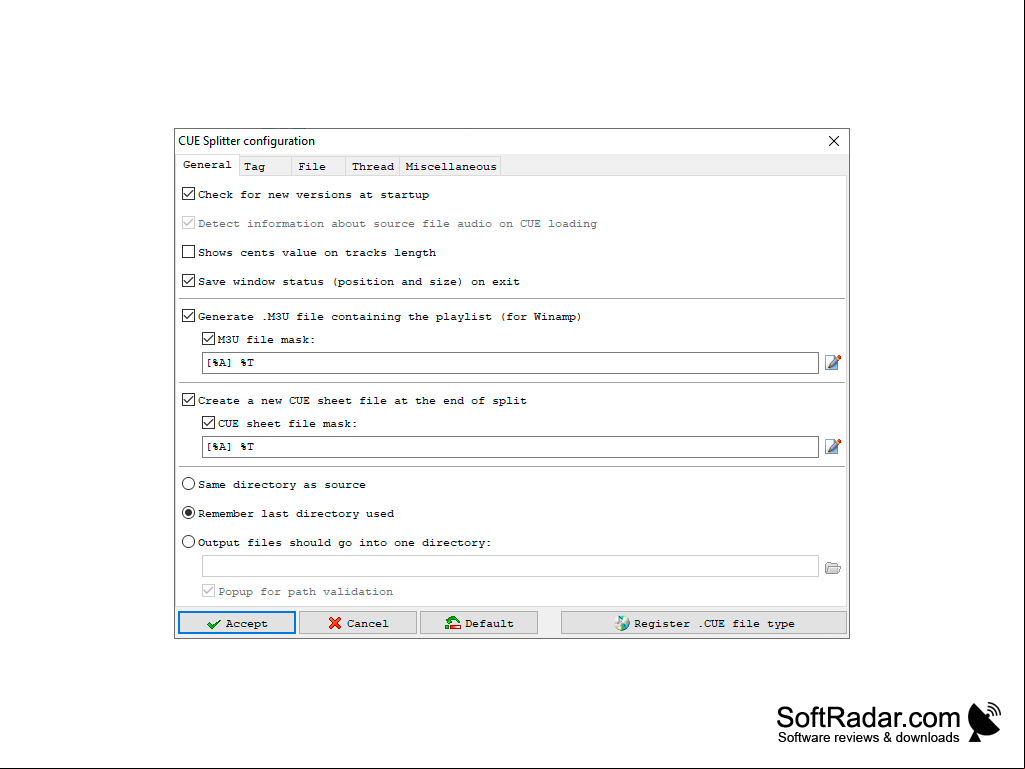The width and height of the screenshot is (1025, 769).
Task: Click the Cancel button
Action: 358,623
